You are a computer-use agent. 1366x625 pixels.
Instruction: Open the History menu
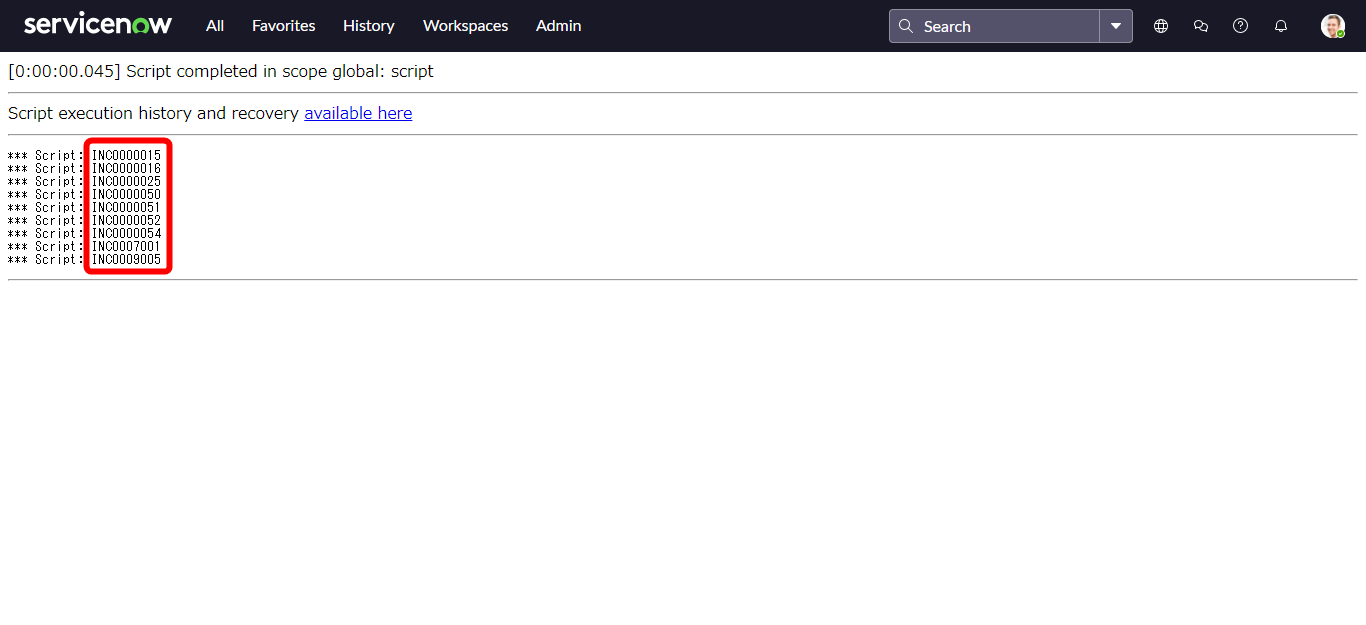(368, 26)
